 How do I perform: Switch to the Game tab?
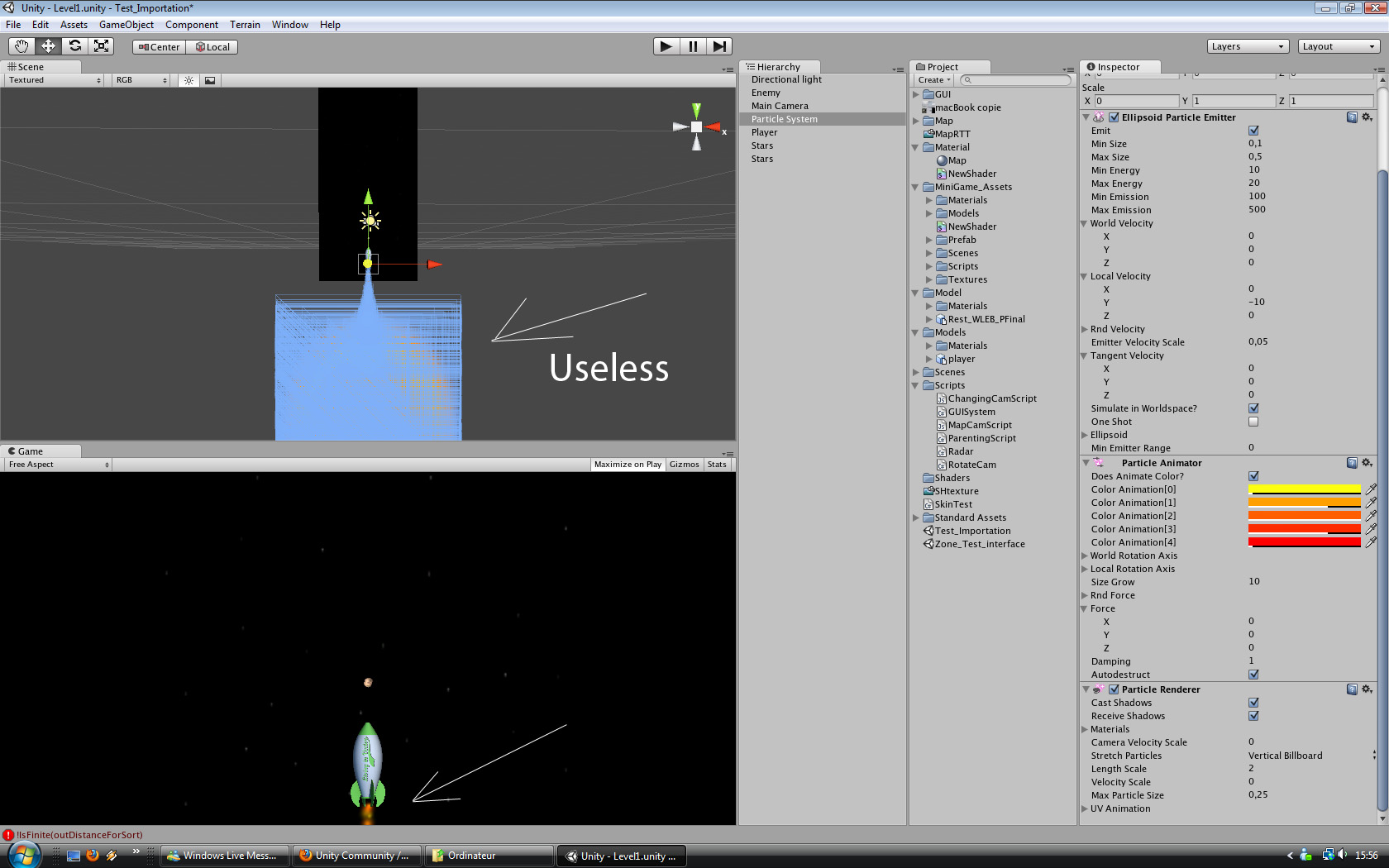click(x=36, y=451)
